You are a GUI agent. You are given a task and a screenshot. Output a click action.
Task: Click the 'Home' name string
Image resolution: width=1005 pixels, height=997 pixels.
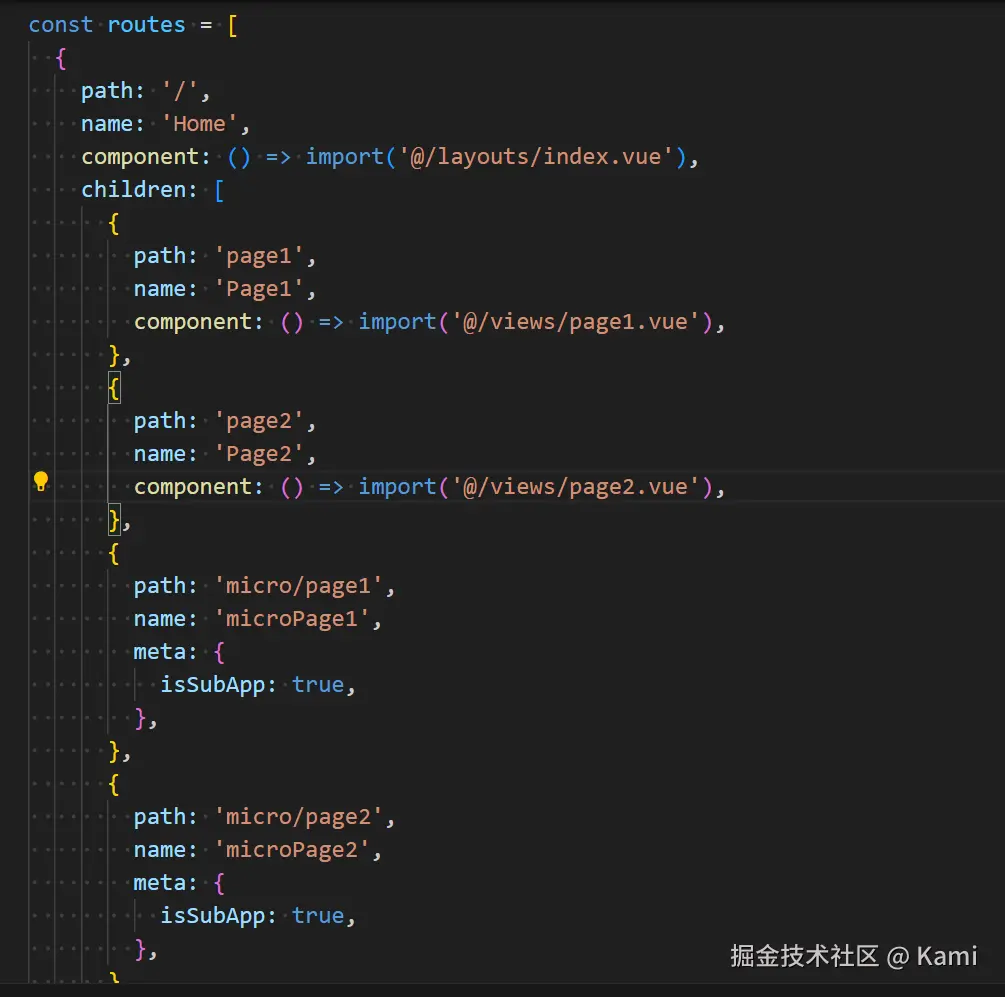pos(199,124)
